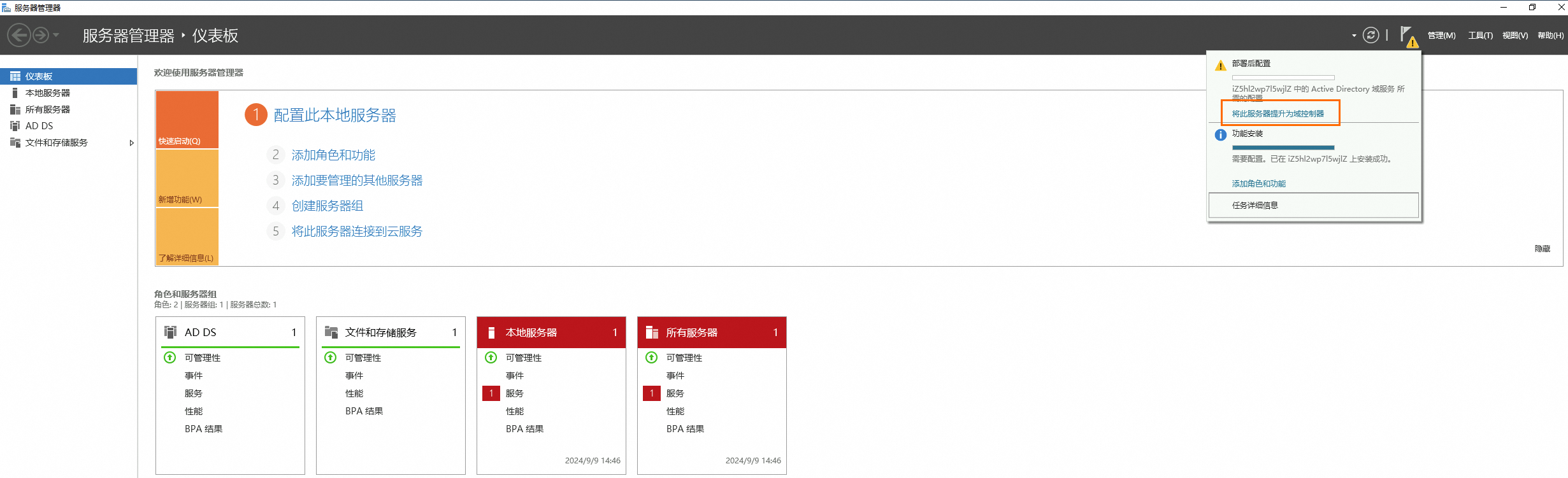Click 添加角色和功能 in notification panel
The image size is (1568, 478).
point(1258,183)
